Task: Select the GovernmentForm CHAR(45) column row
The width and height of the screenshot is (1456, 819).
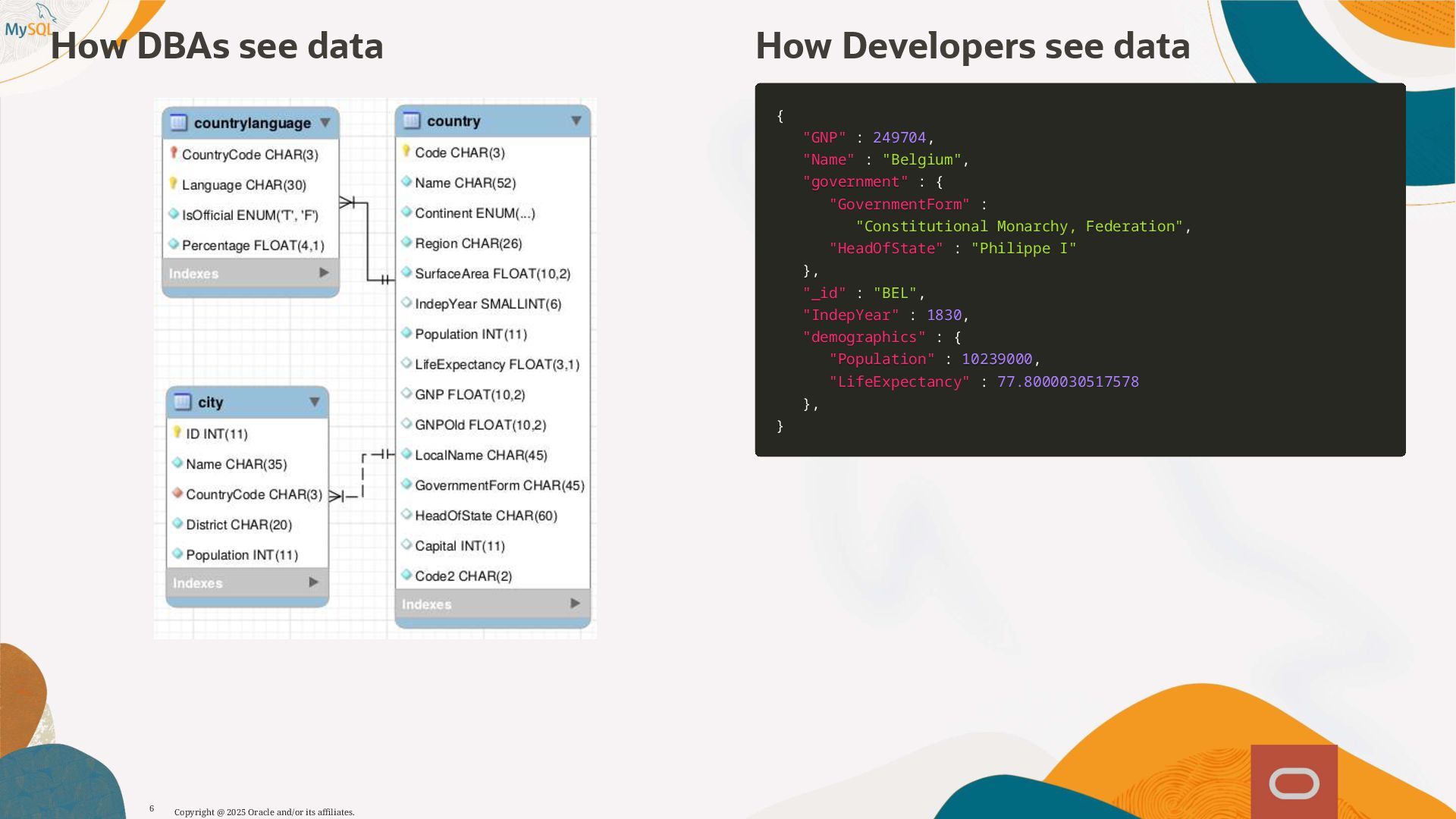Action: pos(499,485)
